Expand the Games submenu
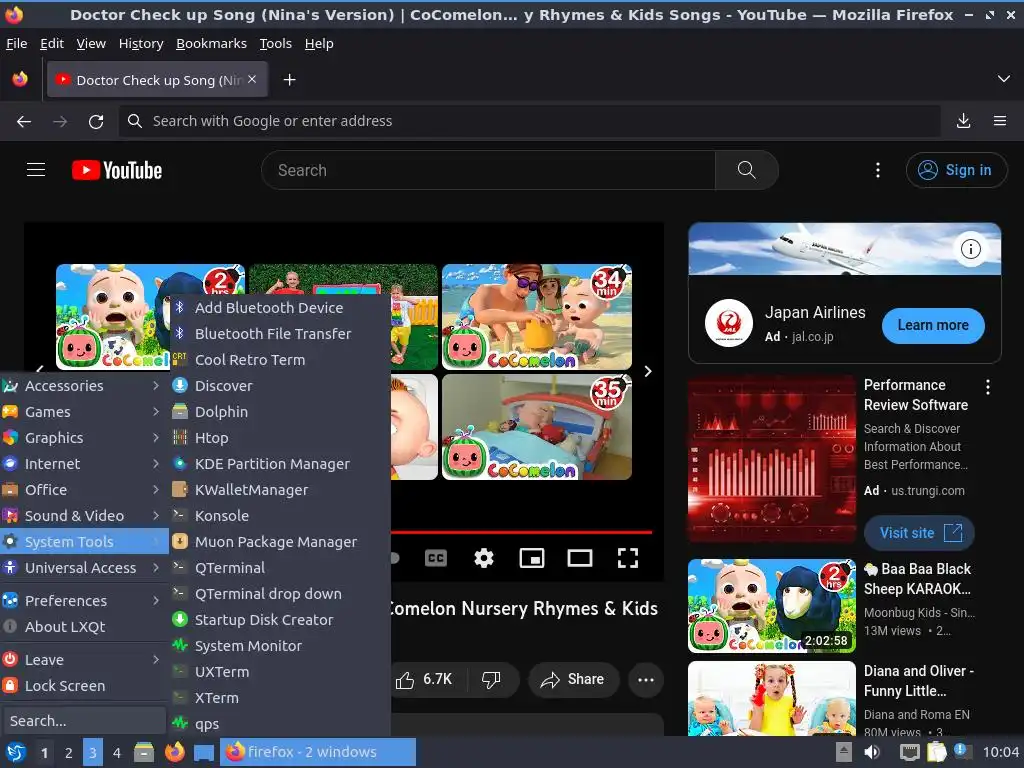 (84, 411)
